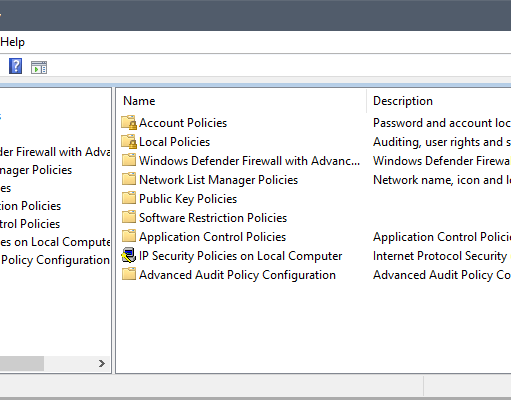The width and height of the screenshot is (511, 400).
Task: Click the tree pane scroll right arrow
Action: click(x=102, y=363)
